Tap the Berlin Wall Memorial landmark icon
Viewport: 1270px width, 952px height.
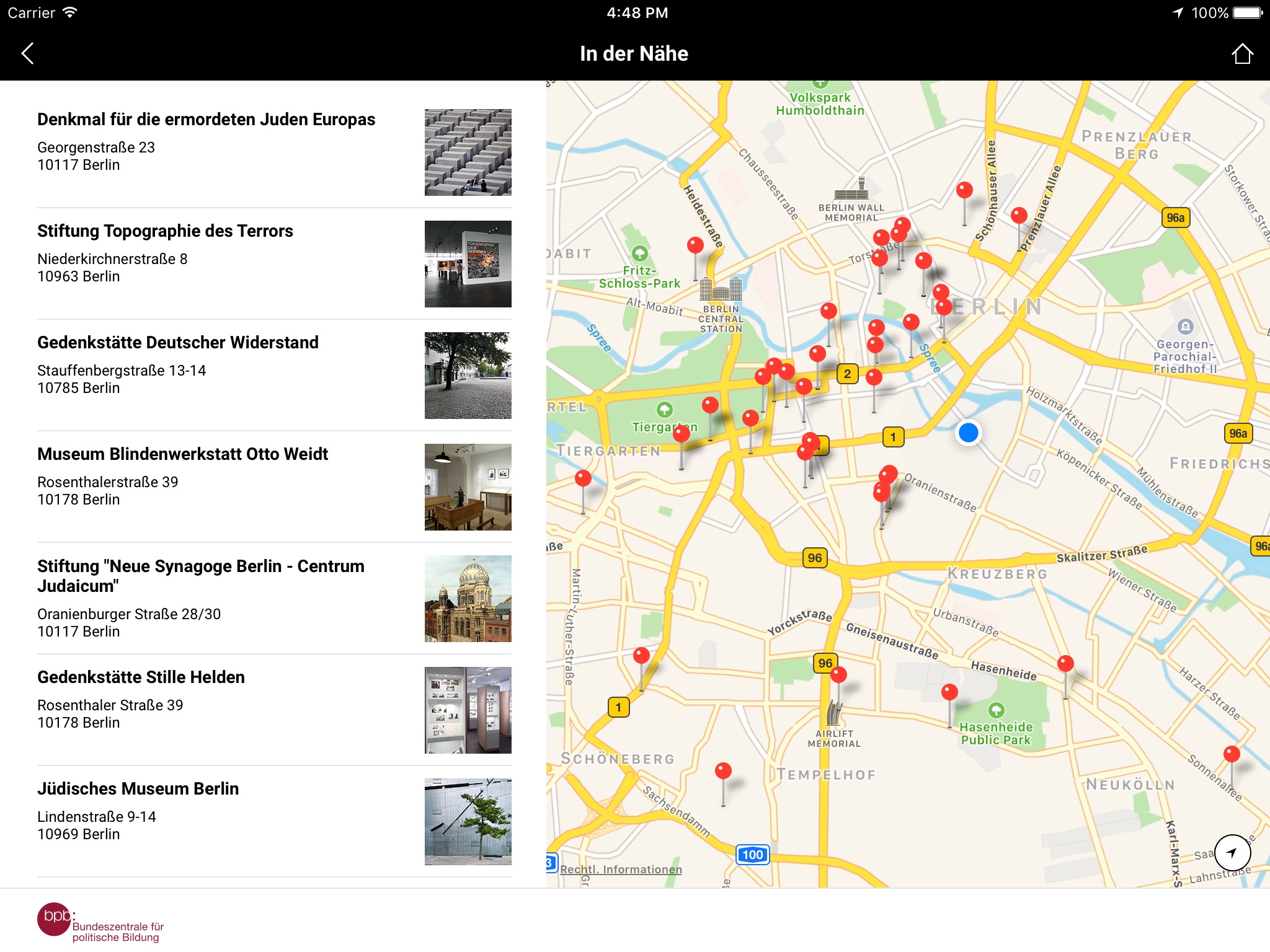tap(851, 188)
